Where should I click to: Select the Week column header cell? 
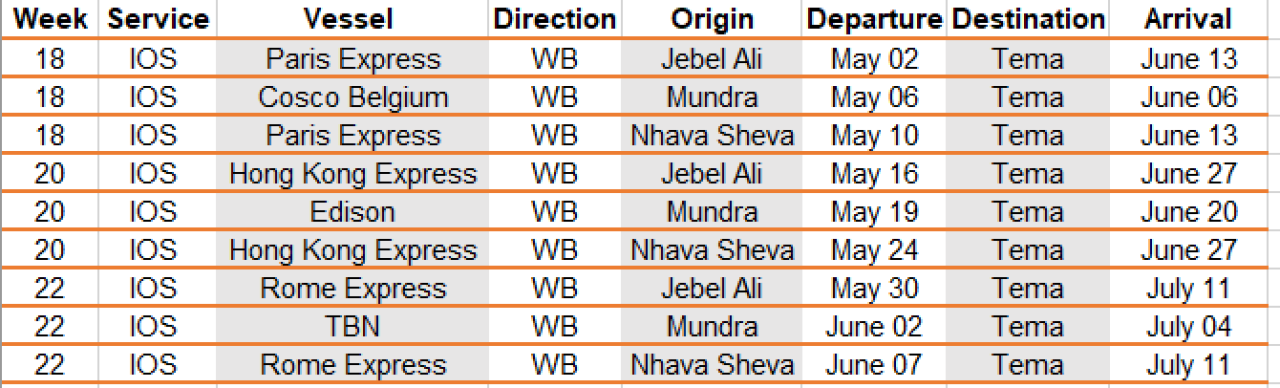(49, 19)
